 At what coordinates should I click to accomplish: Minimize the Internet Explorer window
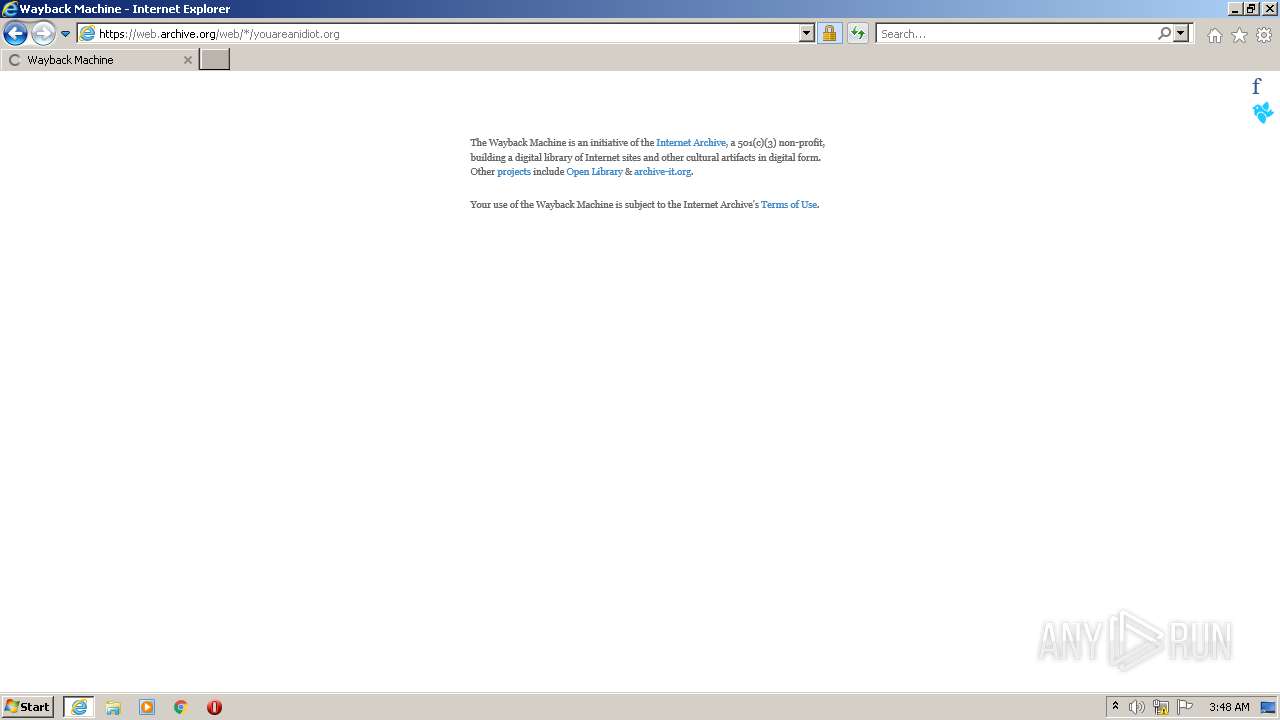point(1235,9)
